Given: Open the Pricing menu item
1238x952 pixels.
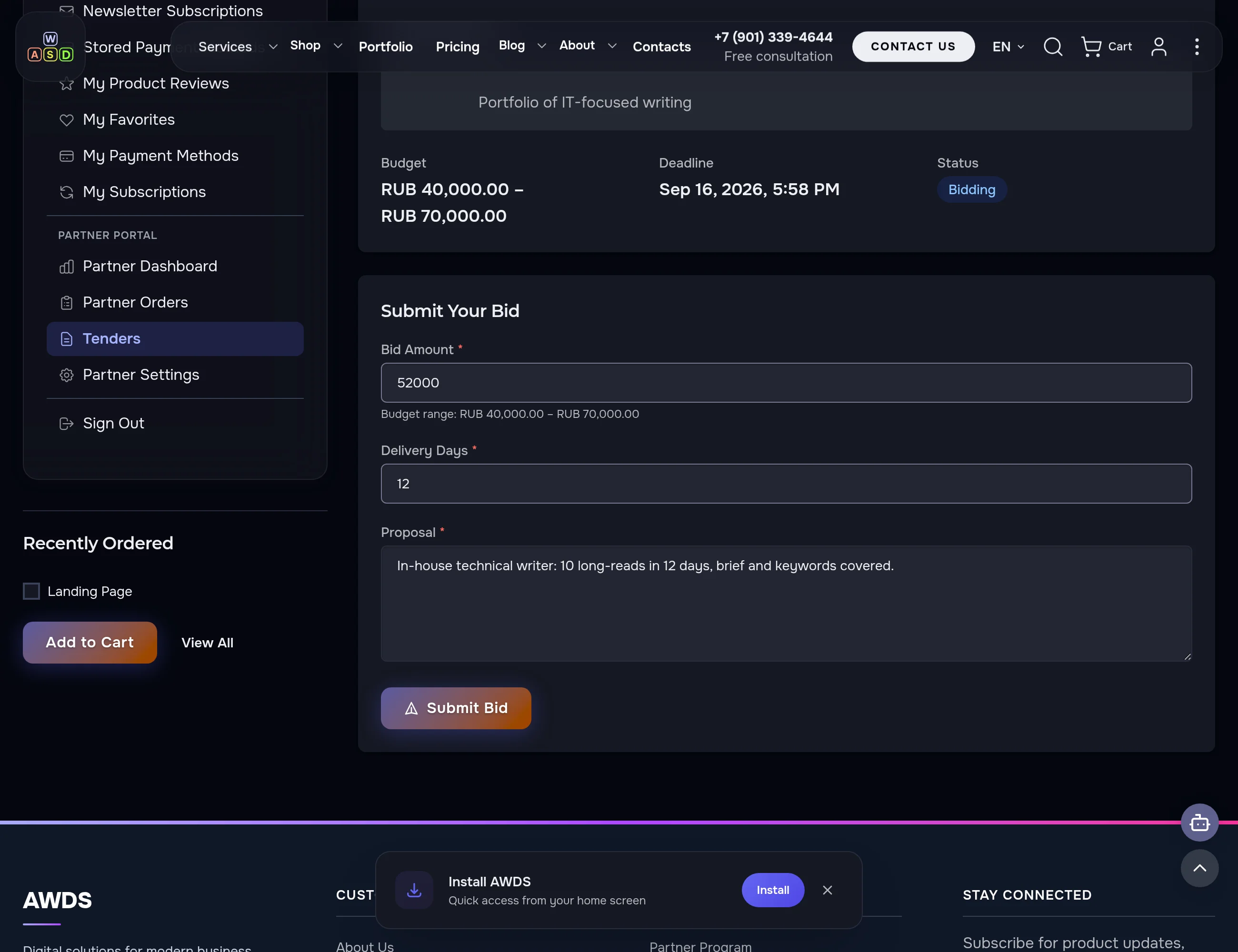Looking at the screenshot, I should [458, 47].
